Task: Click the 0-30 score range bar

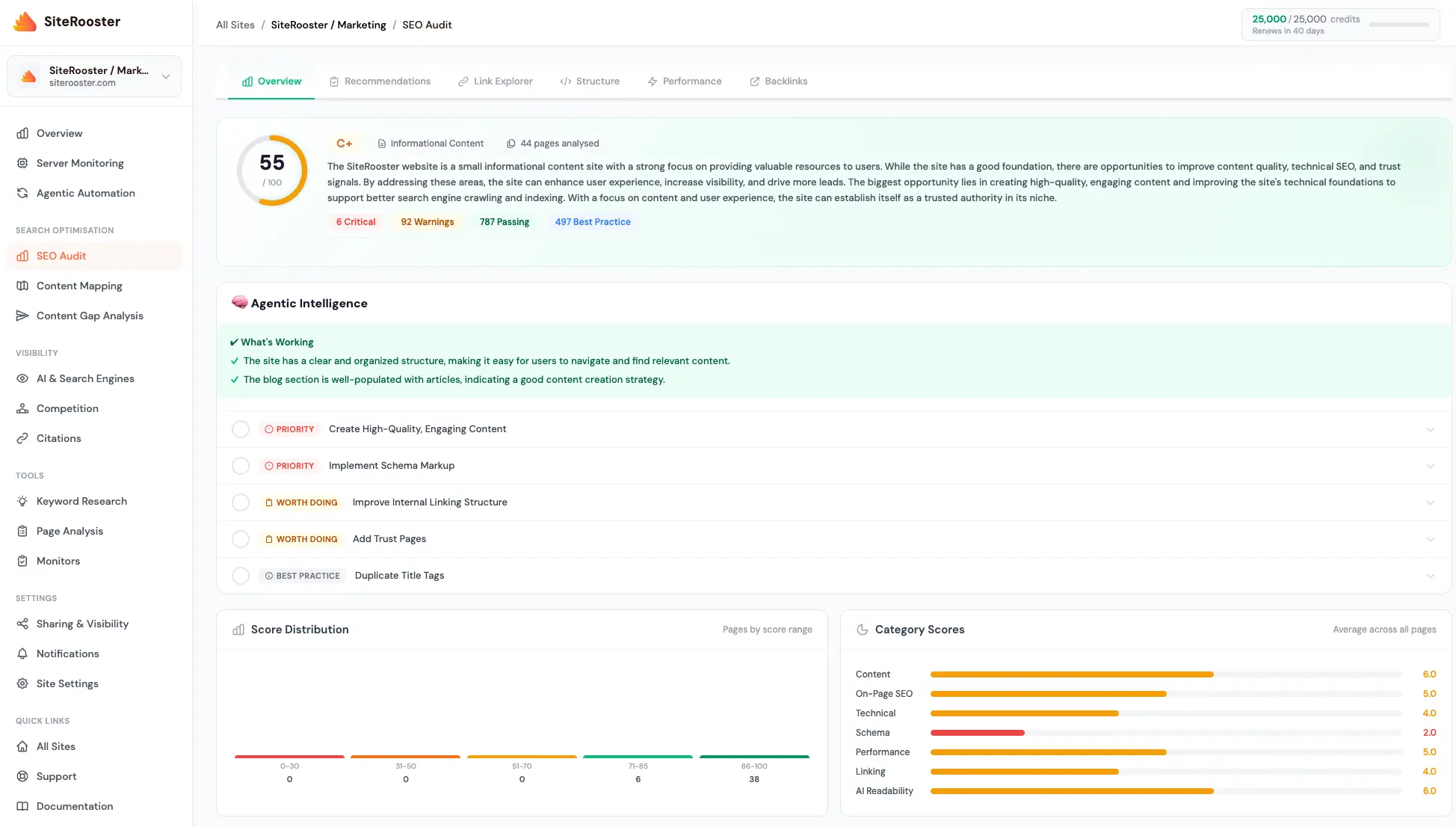Action: point(289,757)
